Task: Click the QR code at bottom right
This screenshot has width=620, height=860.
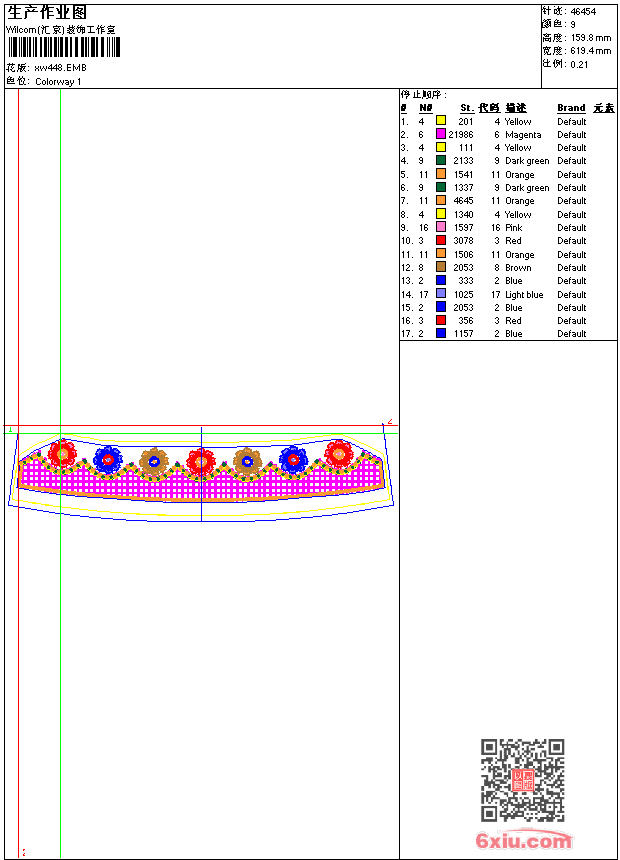Action: coord(522,780)
